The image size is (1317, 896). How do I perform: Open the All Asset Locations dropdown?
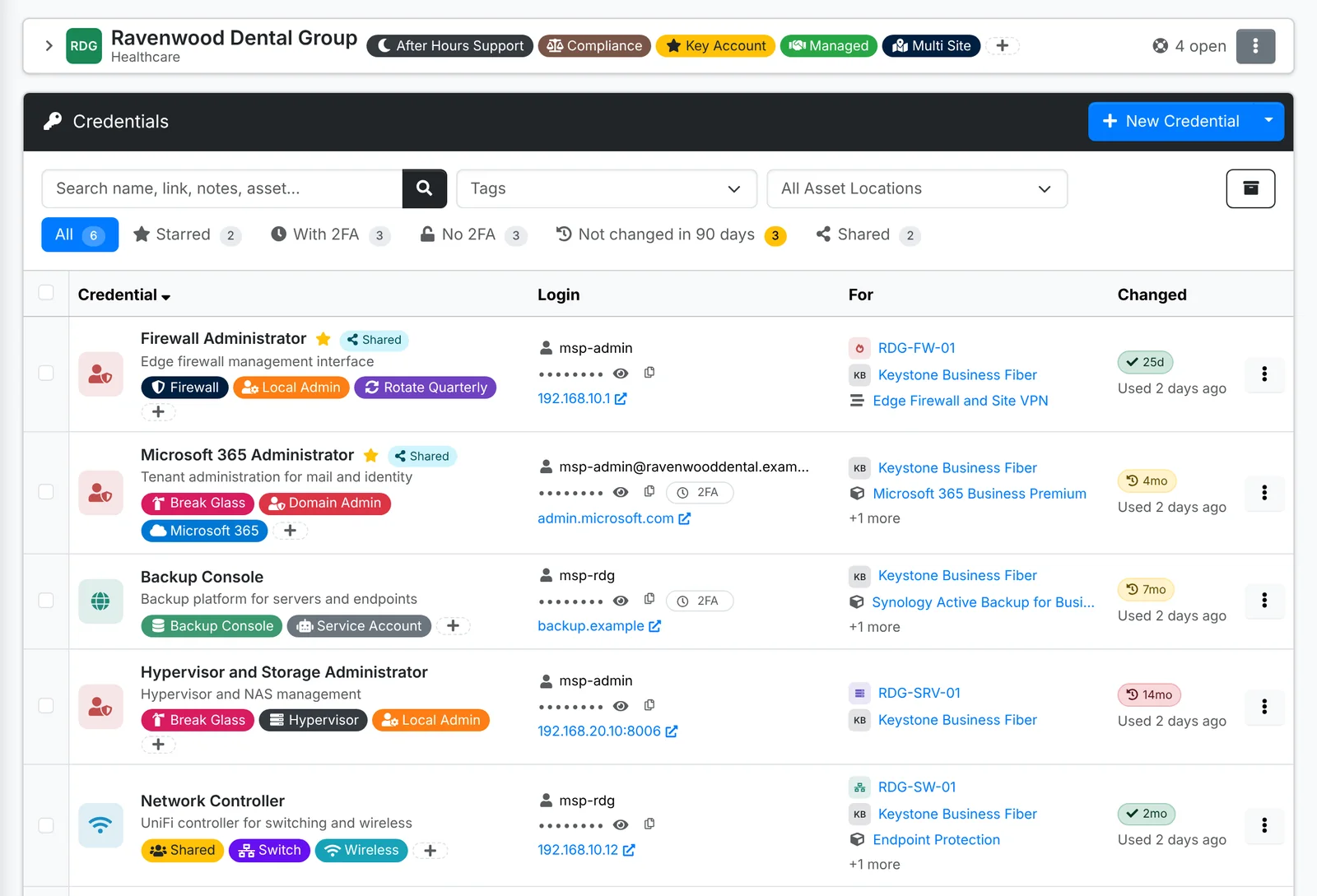tap(917, 188)
